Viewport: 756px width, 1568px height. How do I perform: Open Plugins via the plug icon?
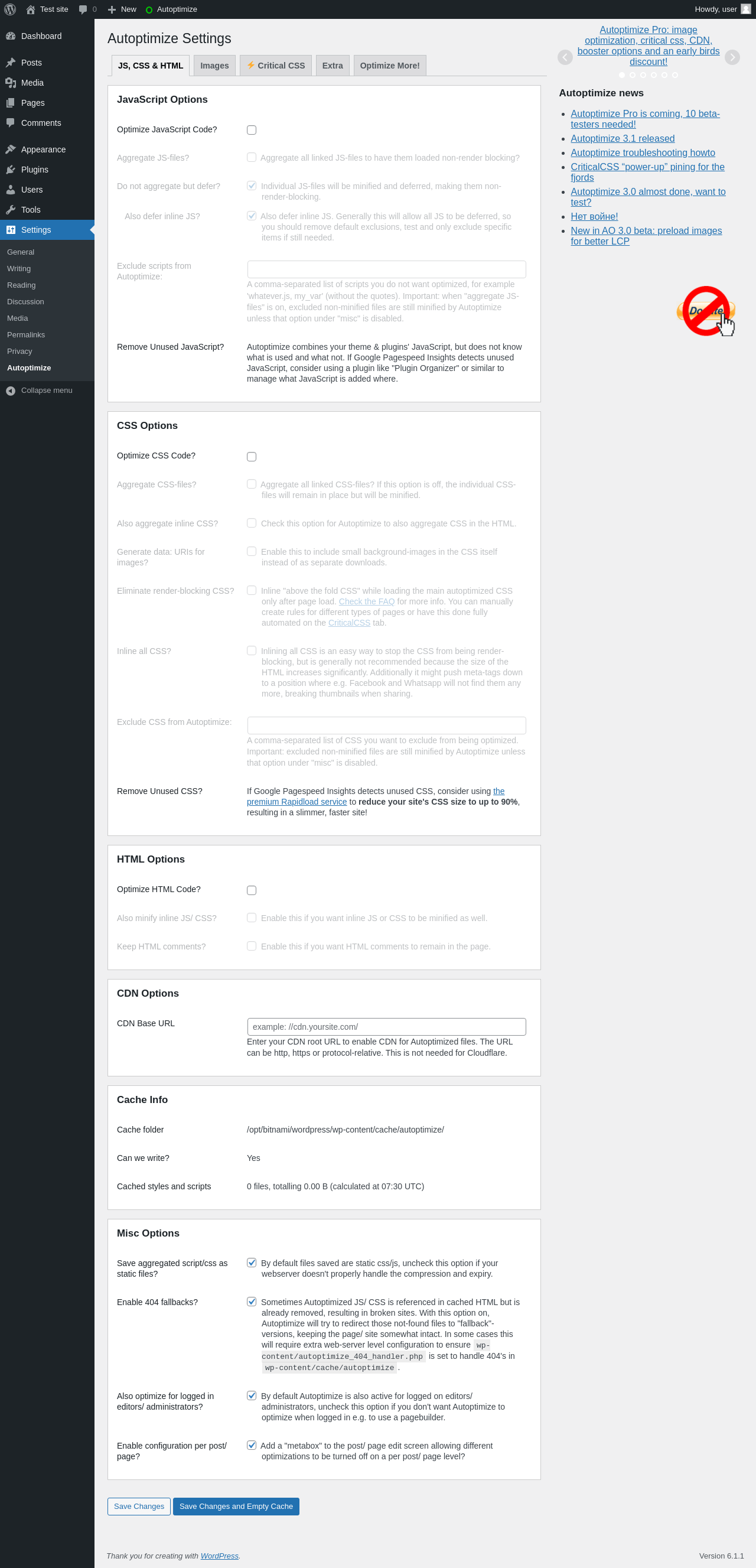pos(11,170)
